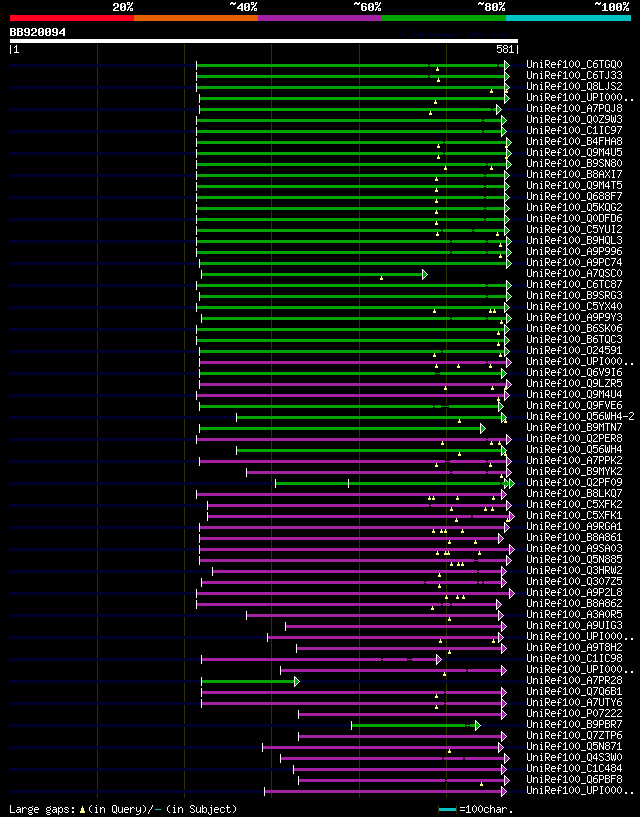Select the BB920094 query name label
This screenshot has width=640, height=817.
coord(38,32)
